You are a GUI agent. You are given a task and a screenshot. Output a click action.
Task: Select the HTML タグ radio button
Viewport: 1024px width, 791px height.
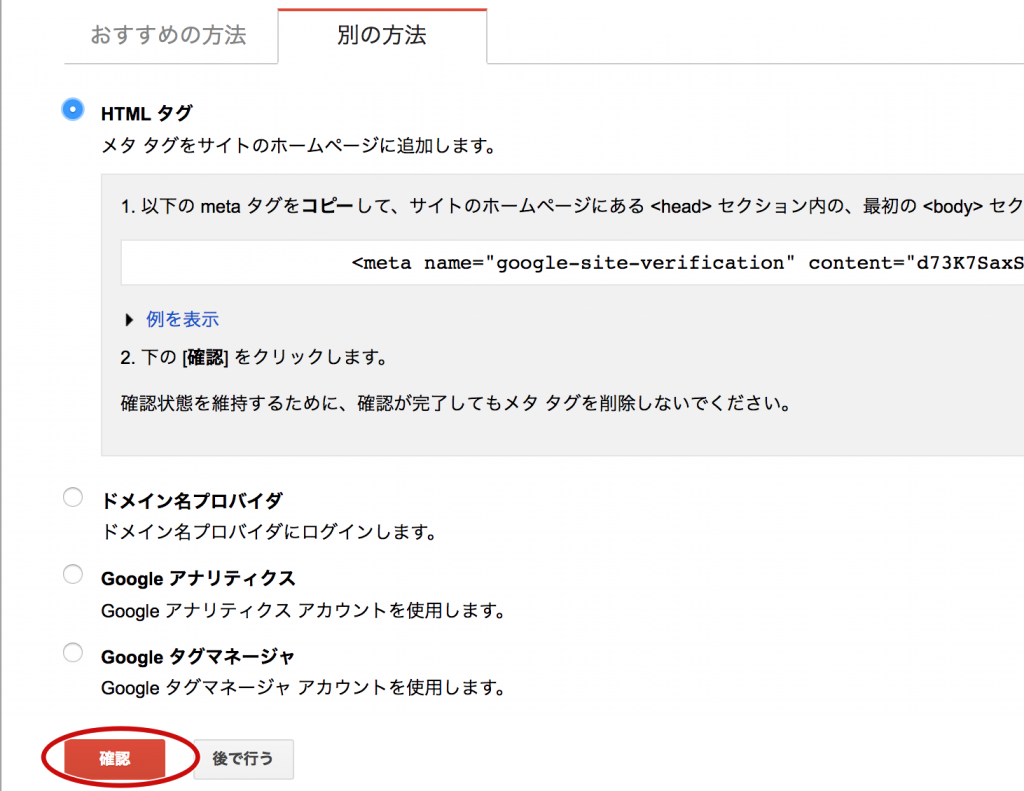pos(72,109)
